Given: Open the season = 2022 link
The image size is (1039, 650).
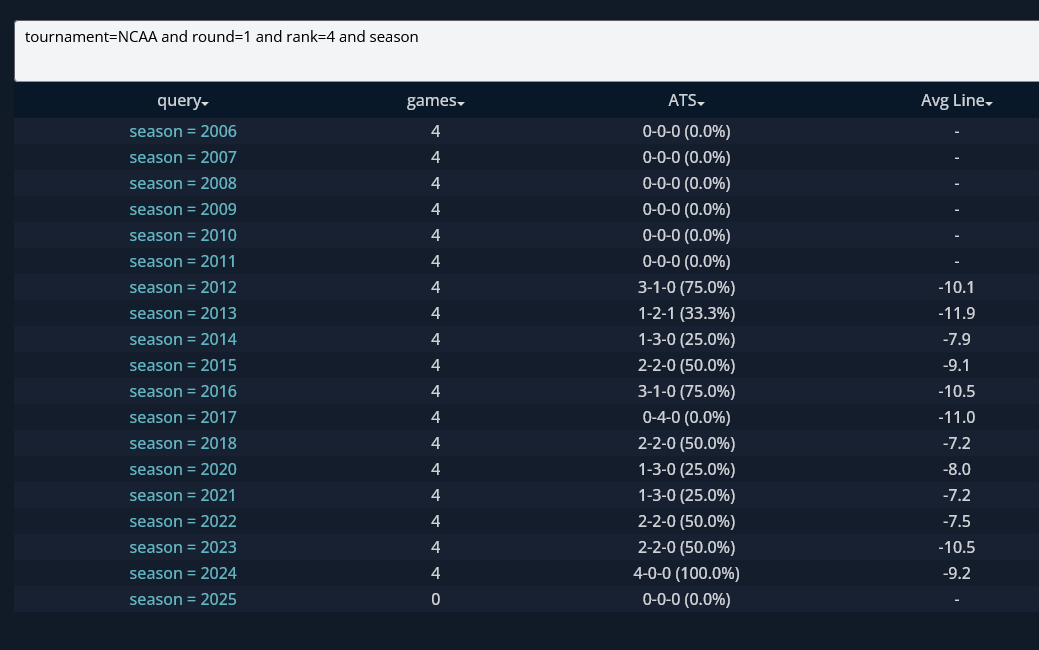Looking at the screenshot, I should coord(183,521).
